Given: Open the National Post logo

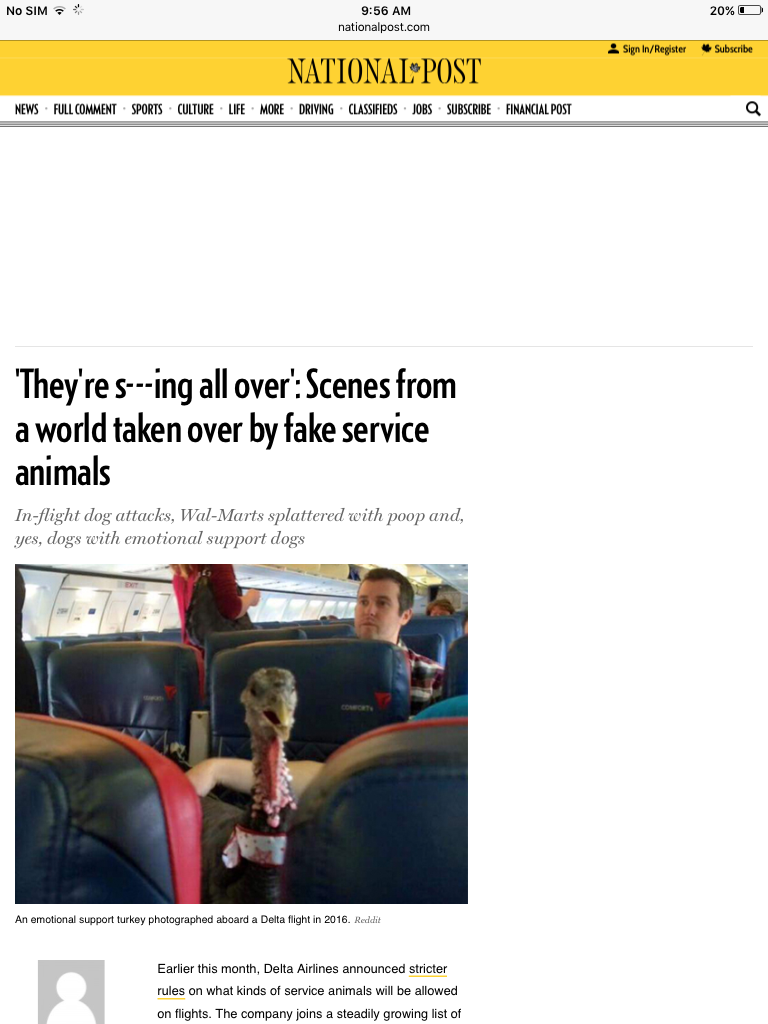Looking at the screenshot, I should [x=384, y=71].
